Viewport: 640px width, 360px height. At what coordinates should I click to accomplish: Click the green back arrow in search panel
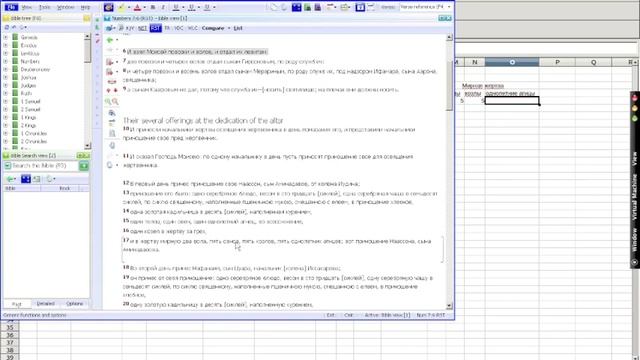click(10, 179)
